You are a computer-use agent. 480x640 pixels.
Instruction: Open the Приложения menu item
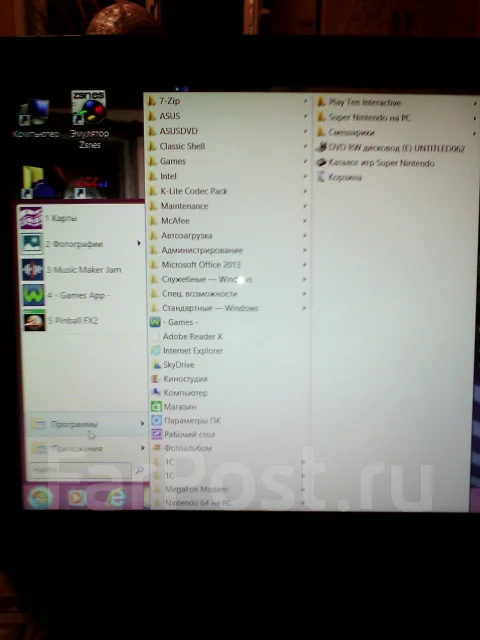87,448
